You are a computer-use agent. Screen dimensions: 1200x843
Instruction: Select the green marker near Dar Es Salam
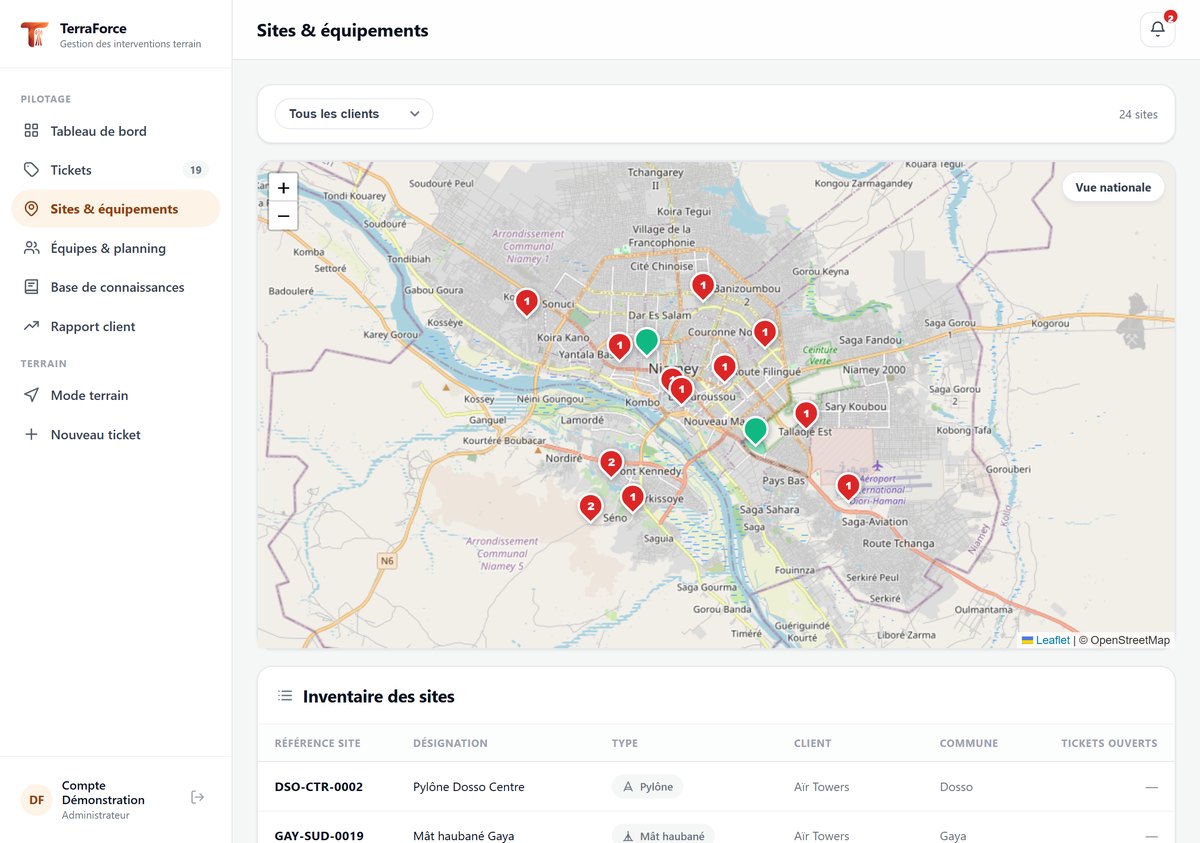tap(647, 341)
